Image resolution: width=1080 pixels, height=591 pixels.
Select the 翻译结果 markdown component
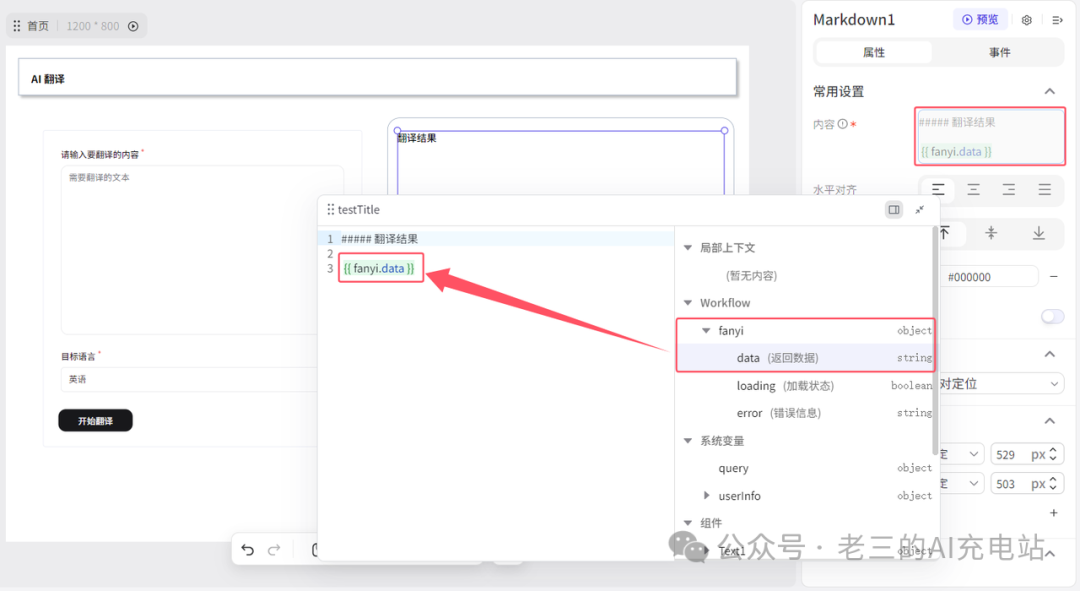click(x=561, y=163)
